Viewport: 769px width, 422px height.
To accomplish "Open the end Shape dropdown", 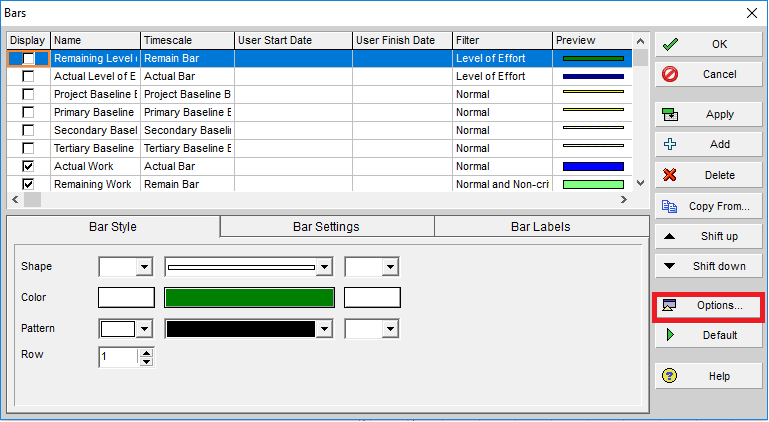I will coord(390,267).
